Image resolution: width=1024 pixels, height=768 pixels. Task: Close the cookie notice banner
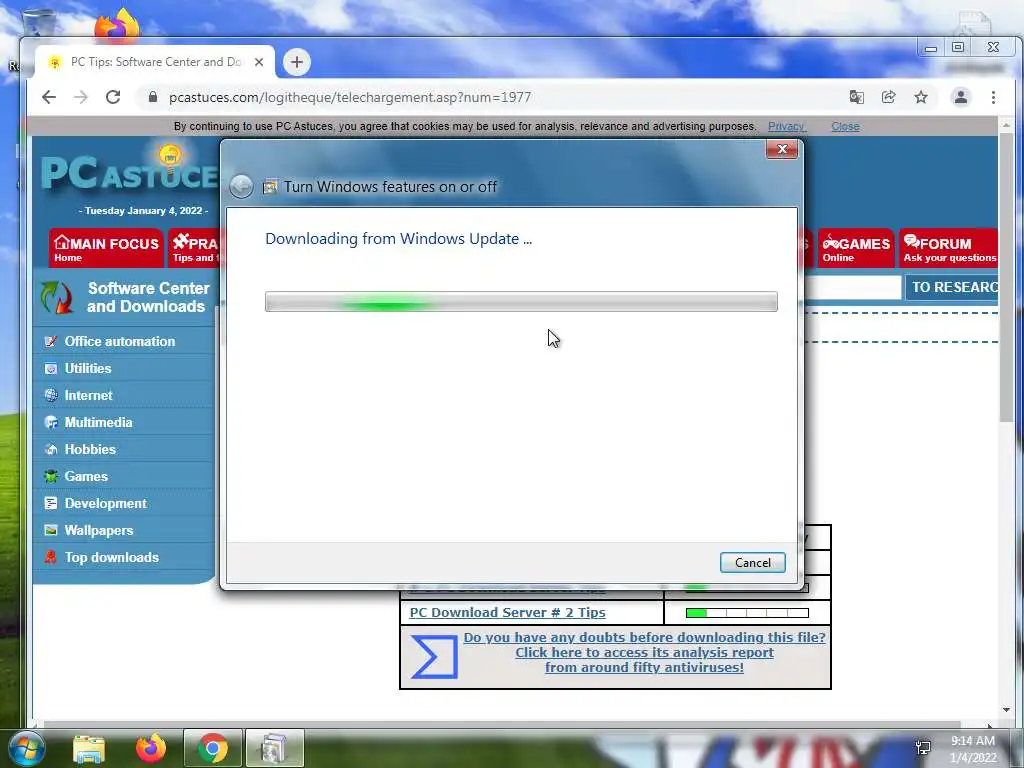click(845, 126)
